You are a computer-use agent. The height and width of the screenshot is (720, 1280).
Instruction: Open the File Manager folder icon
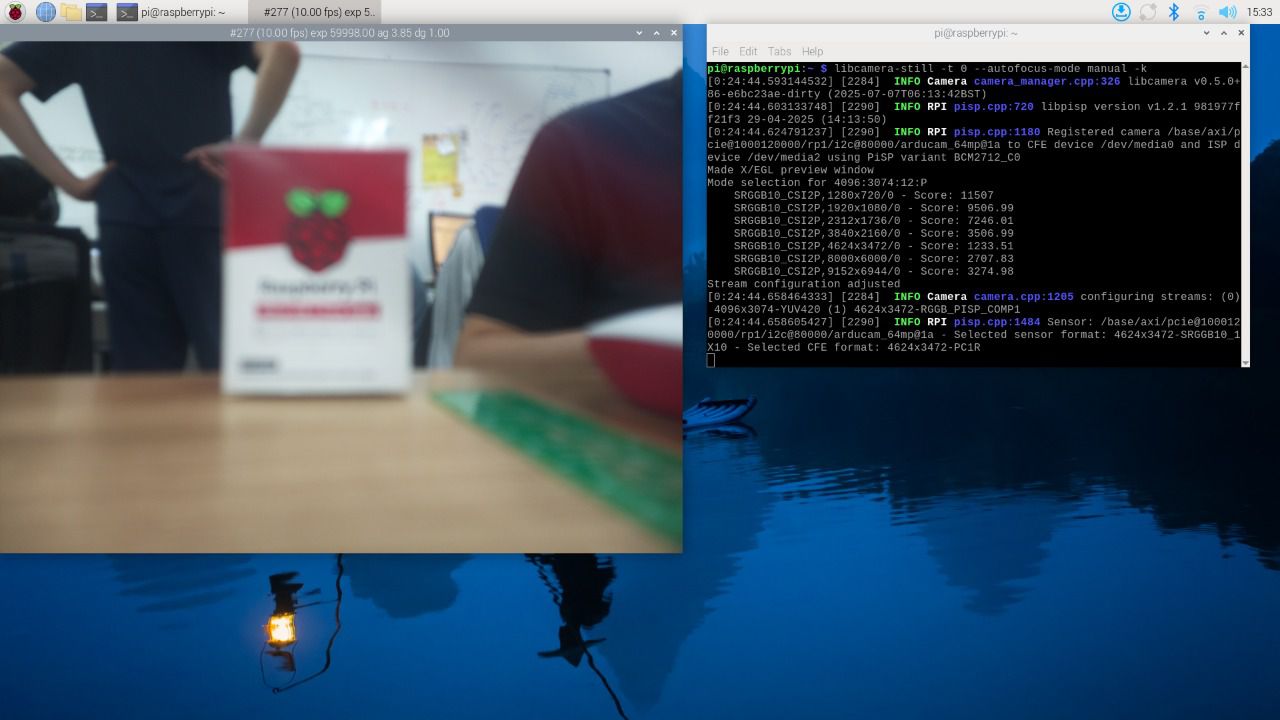point(71,12)
